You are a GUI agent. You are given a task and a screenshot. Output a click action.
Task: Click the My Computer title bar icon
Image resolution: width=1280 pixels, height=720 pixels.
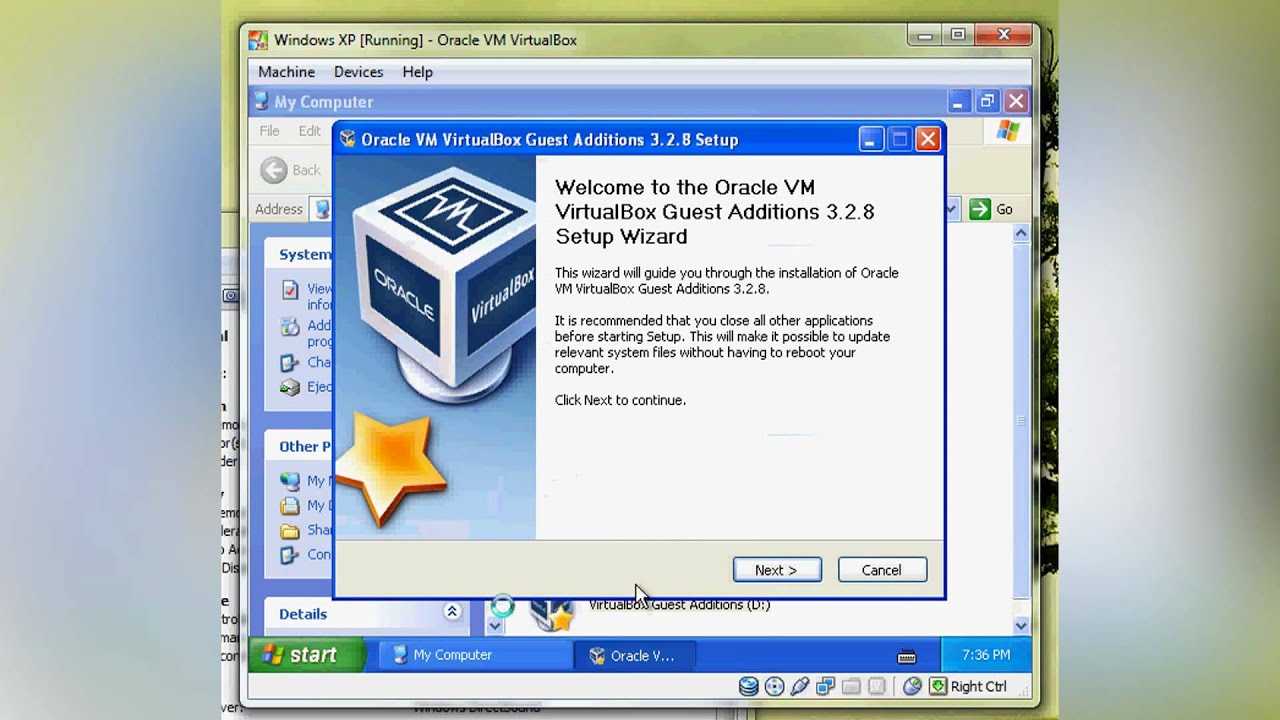click(x=261, y=101)
